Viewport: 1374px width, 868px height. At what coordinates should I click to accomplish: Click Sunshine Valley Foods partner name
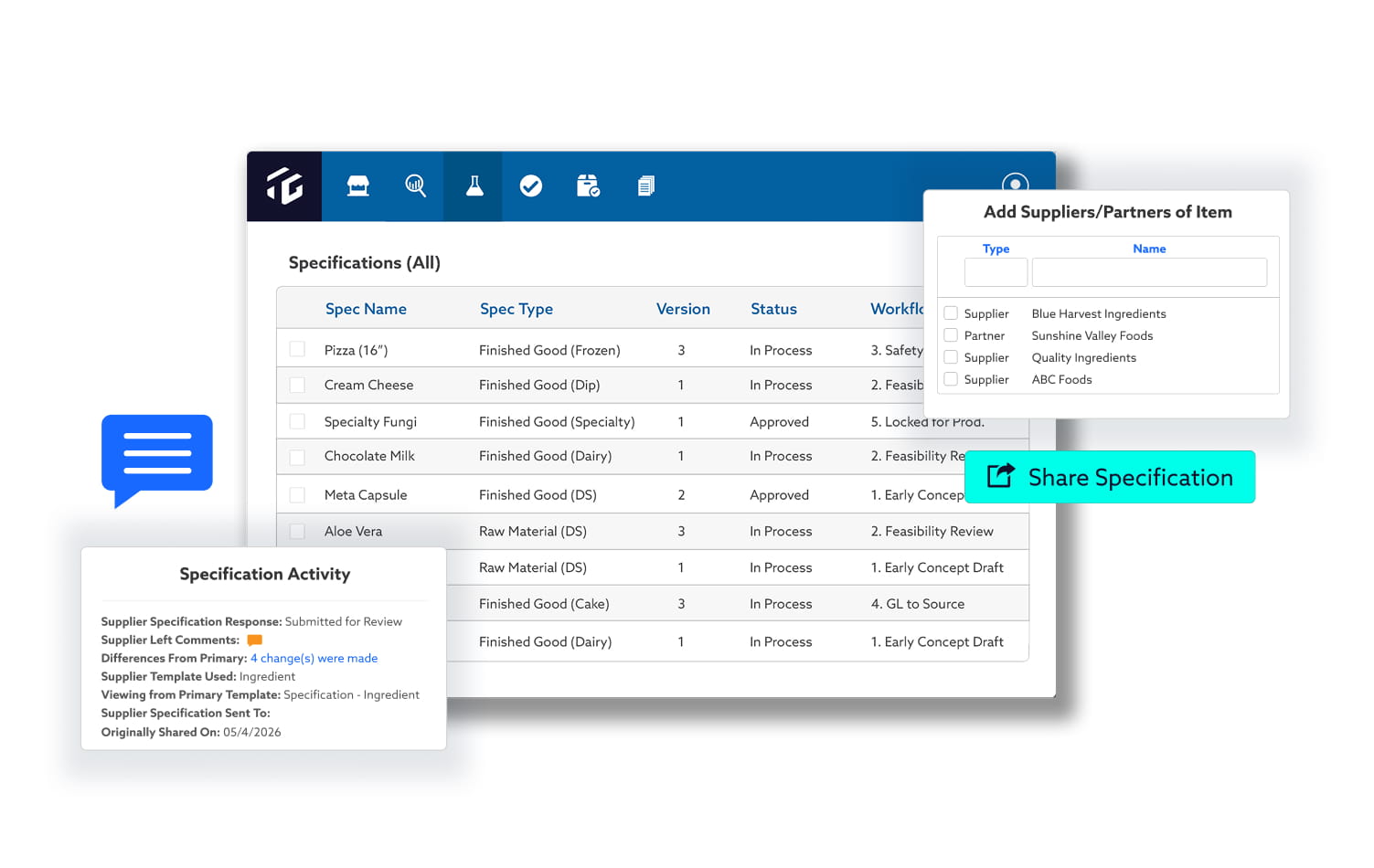(x=1092, y=335)
